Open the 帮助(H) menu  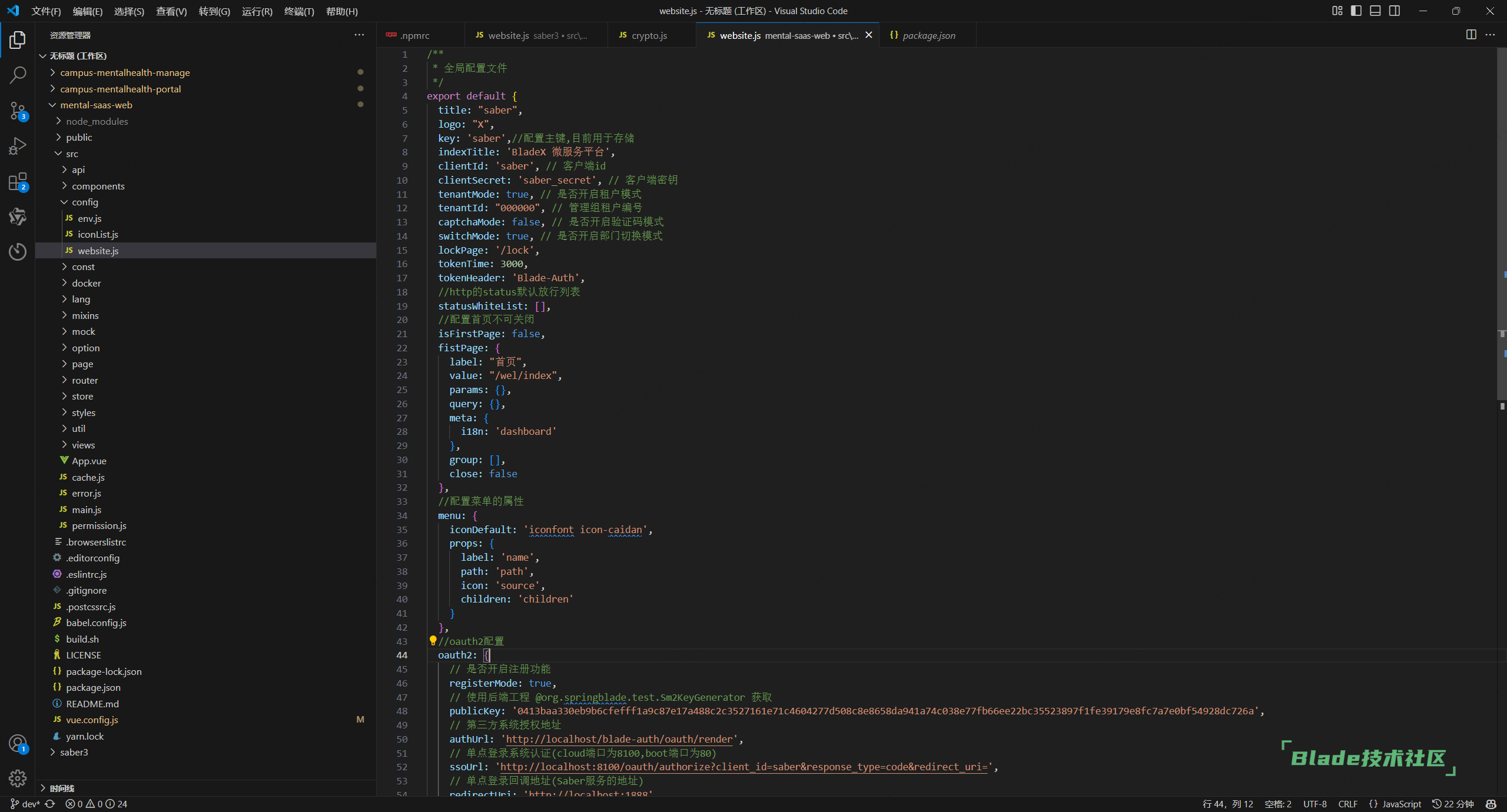(342, 11)
